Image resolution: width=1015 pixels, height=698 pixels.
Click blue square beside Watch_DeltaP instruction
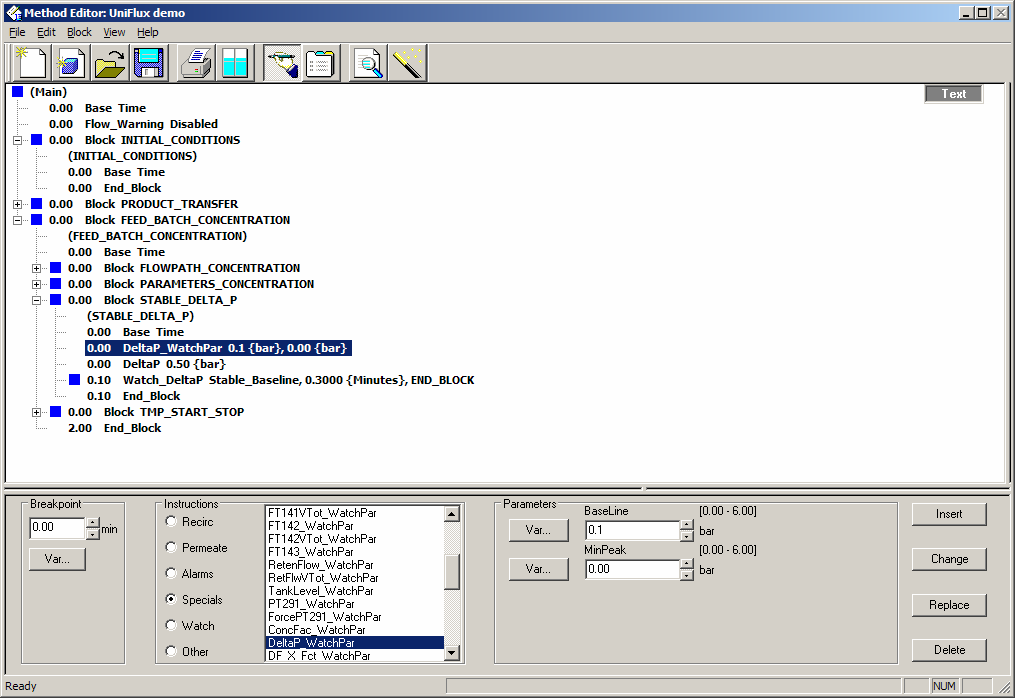75,380
